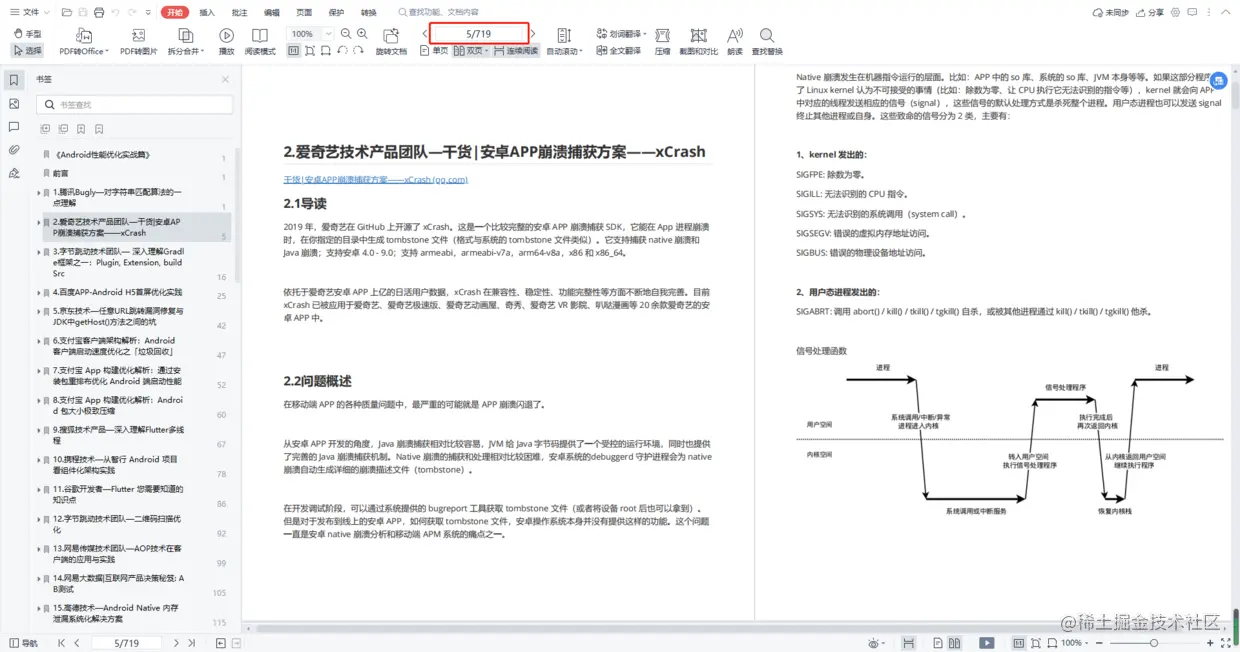Open the 拆分合并 split and merge tool
The height and width of the screenshot is (652, 1240).
[x=185, y=42]
